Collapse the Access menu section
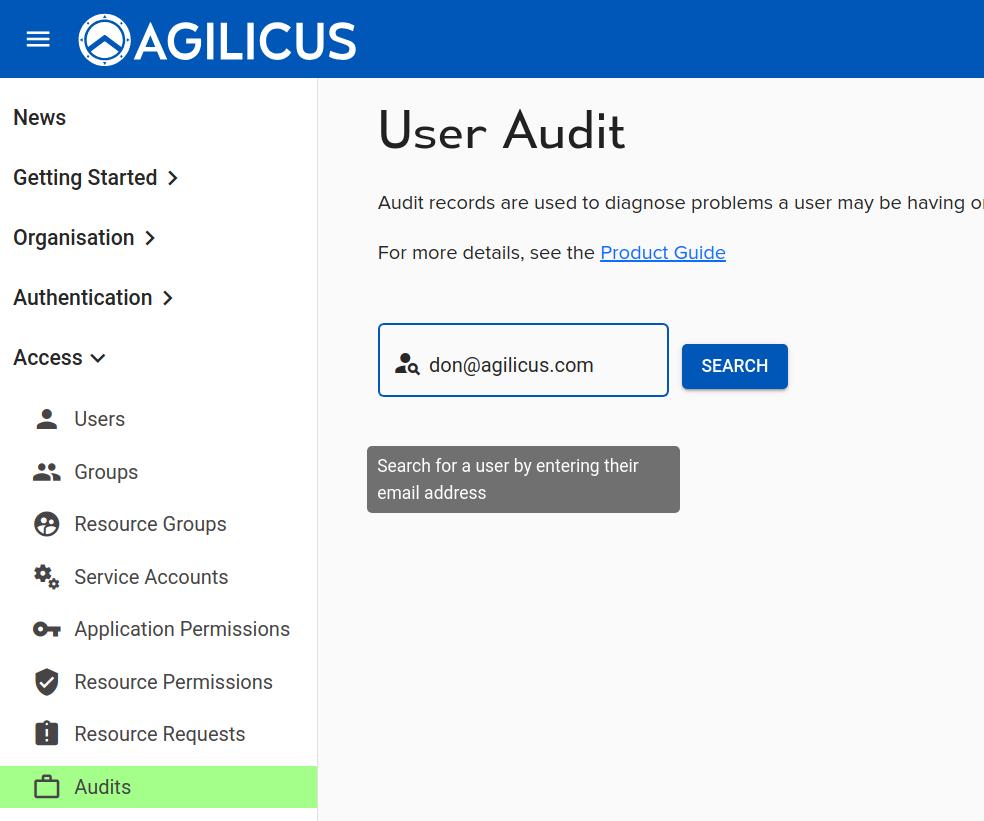This screenshot has width=984, height=821. (59, 358)
